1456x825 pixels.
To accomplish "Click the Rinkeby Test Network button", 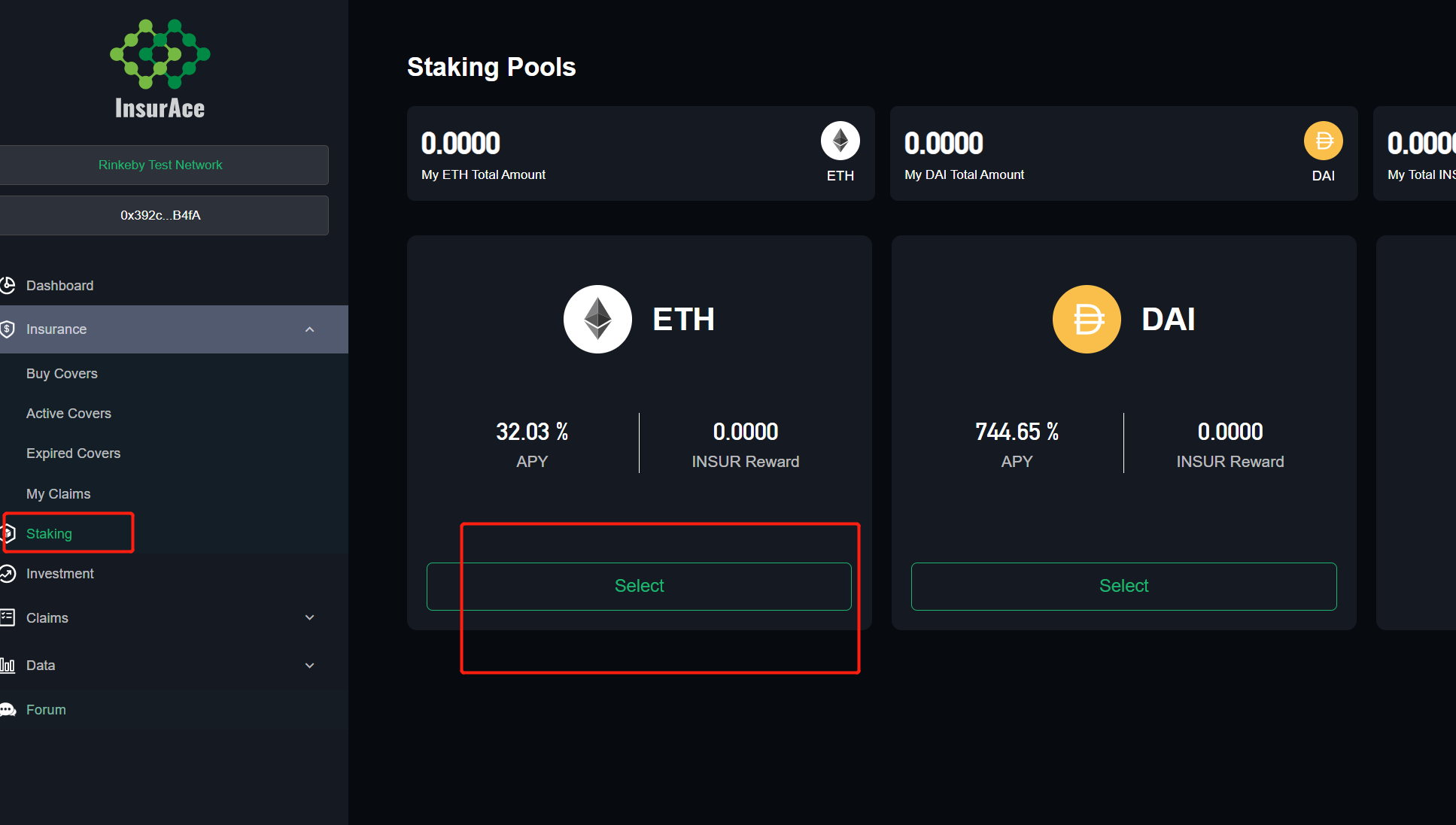I will pyautogui.click(x=160, y=165).
